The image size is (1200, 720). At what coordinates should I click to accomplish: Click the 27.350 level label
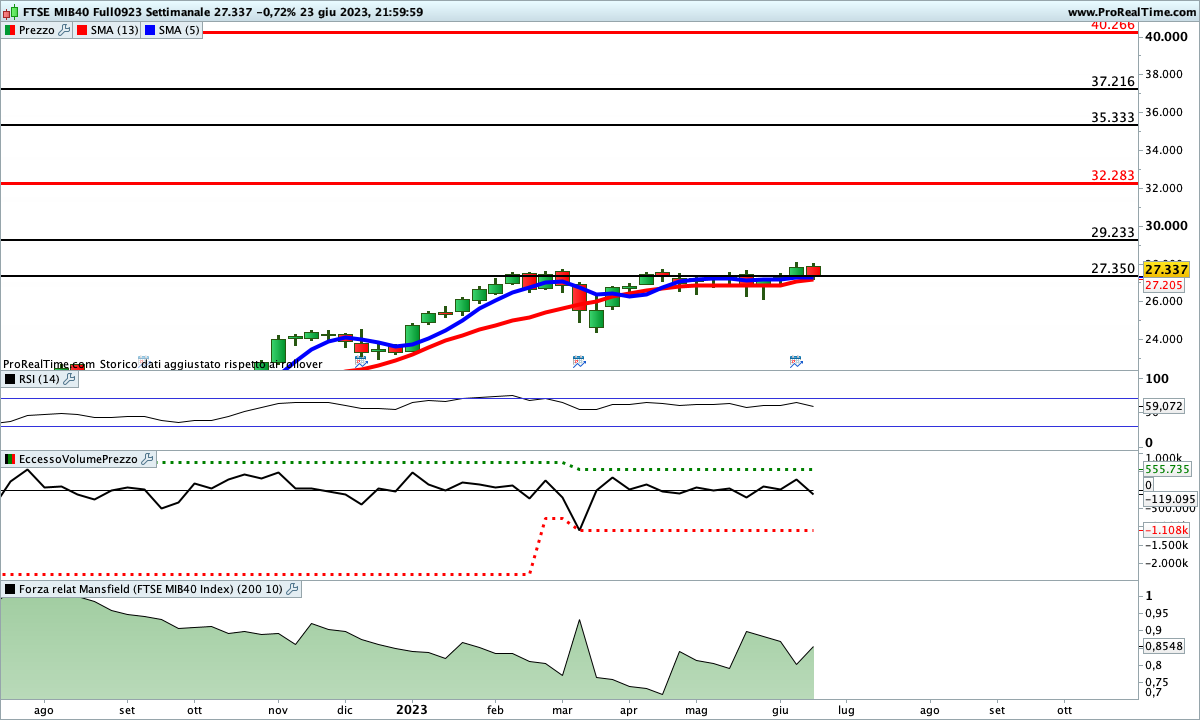point(1113,268)
